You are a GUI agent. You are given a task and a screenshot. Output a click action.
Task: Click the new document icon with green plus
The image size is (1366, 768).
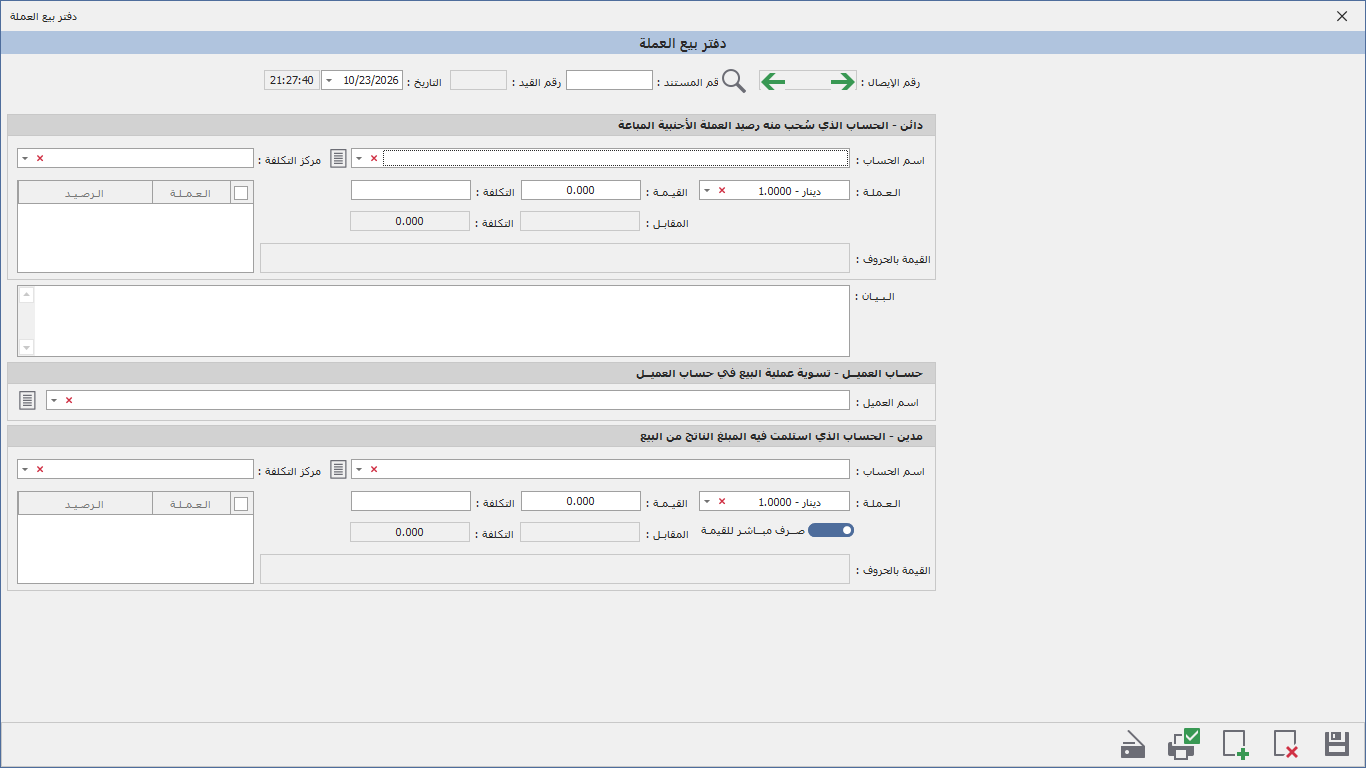[x=1235, y=744]
